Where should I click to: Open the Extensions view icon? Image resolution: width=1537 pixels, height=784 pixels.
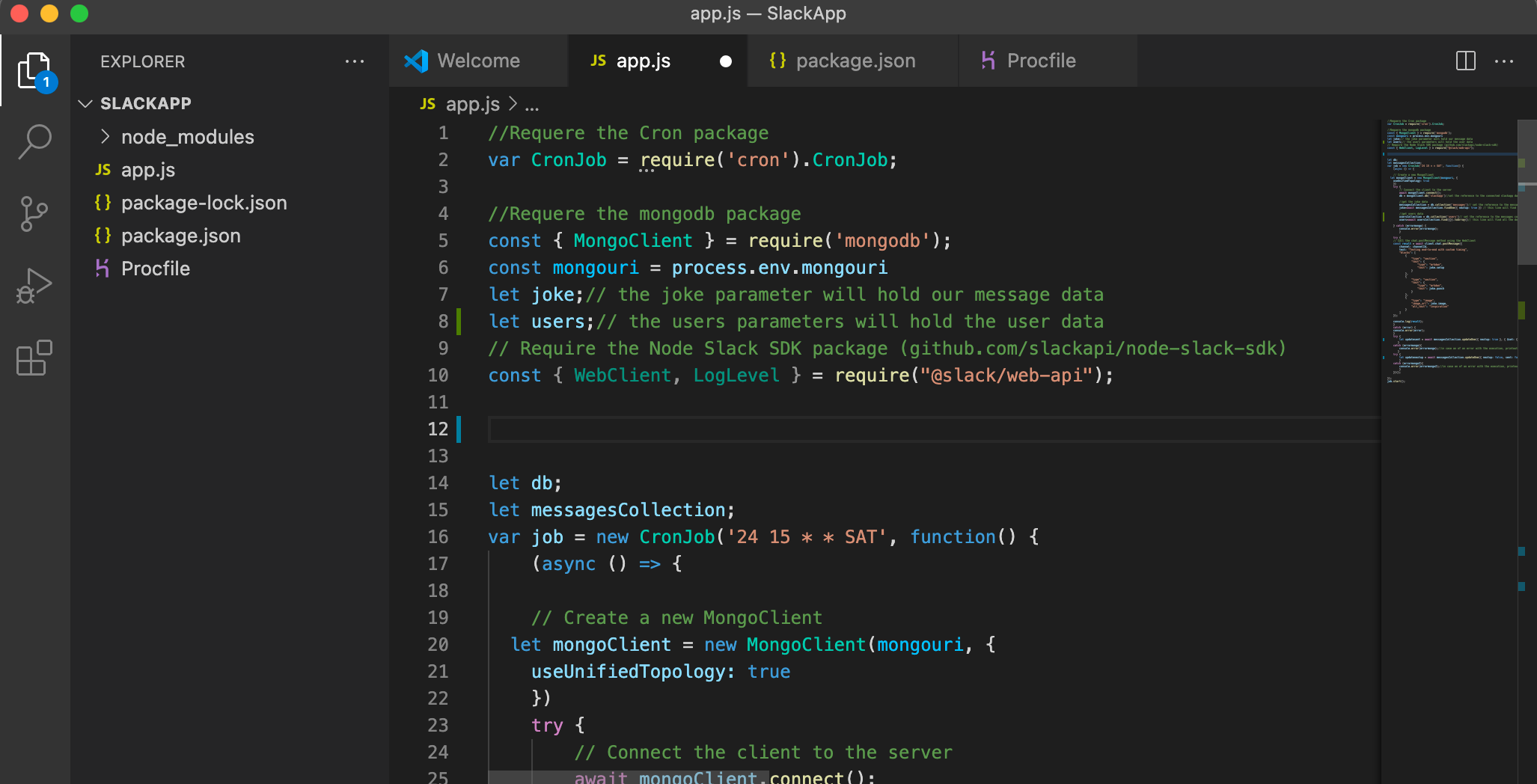point(34,358)
